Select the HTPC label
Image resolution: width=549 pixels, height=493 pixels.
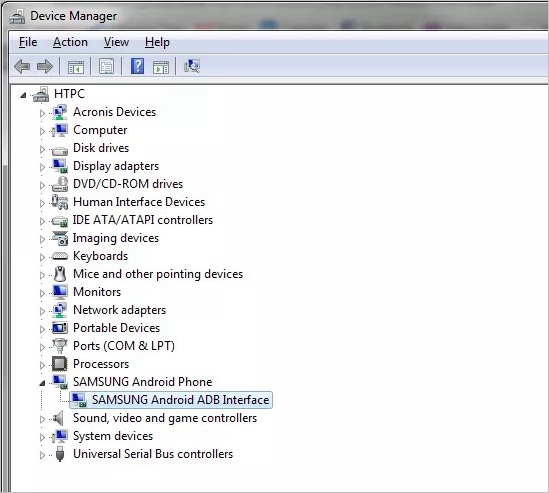coord(69,94)
